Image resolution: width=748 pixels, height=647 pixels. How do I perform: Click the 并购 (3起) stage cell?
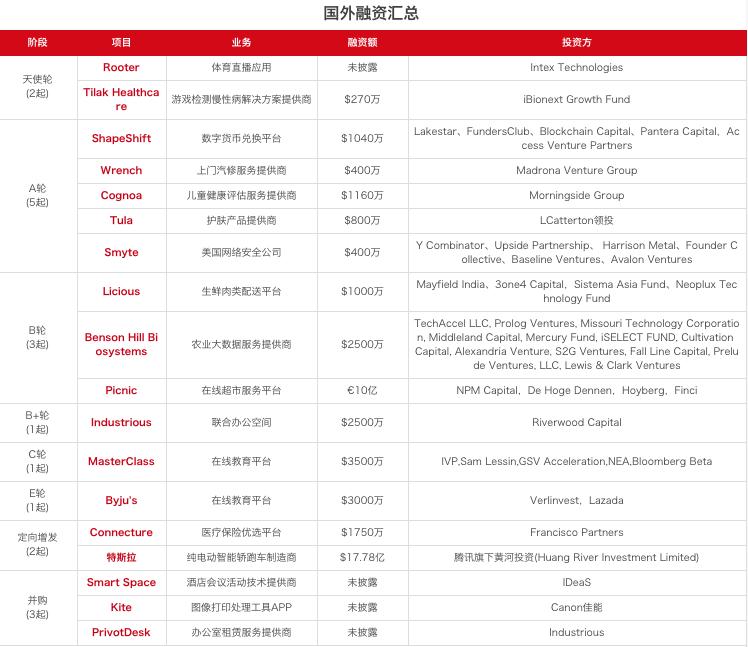pos(37,607)
